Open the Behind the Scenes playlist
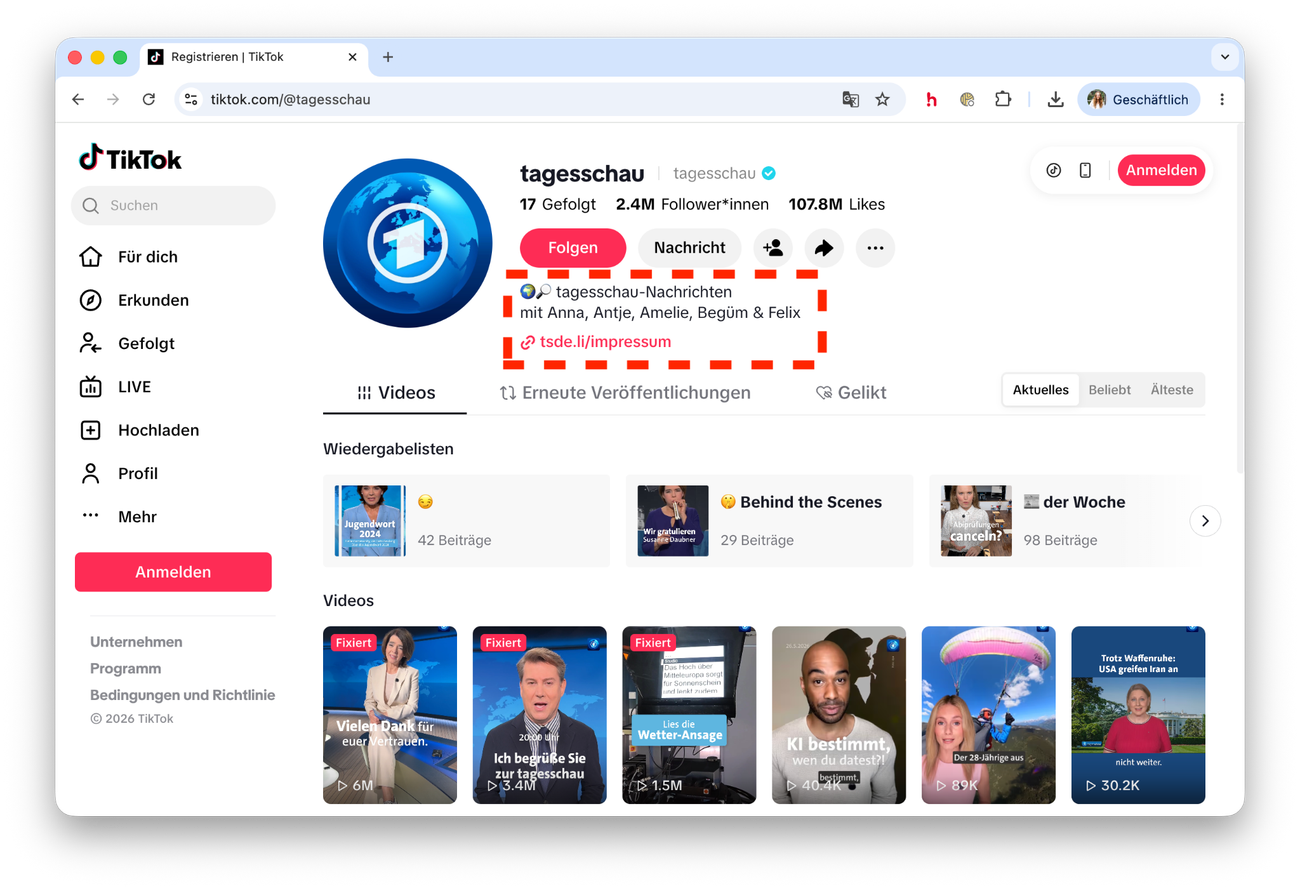This screenshot has width=1300, height=889. pyautogui.click(x=770, y=521)
